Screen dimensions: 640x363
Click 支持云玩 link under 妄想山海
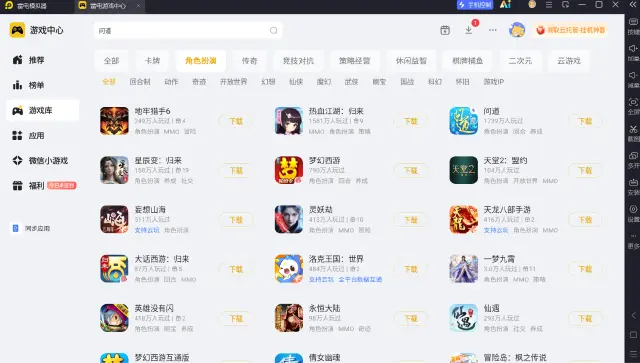pos(147,230)
